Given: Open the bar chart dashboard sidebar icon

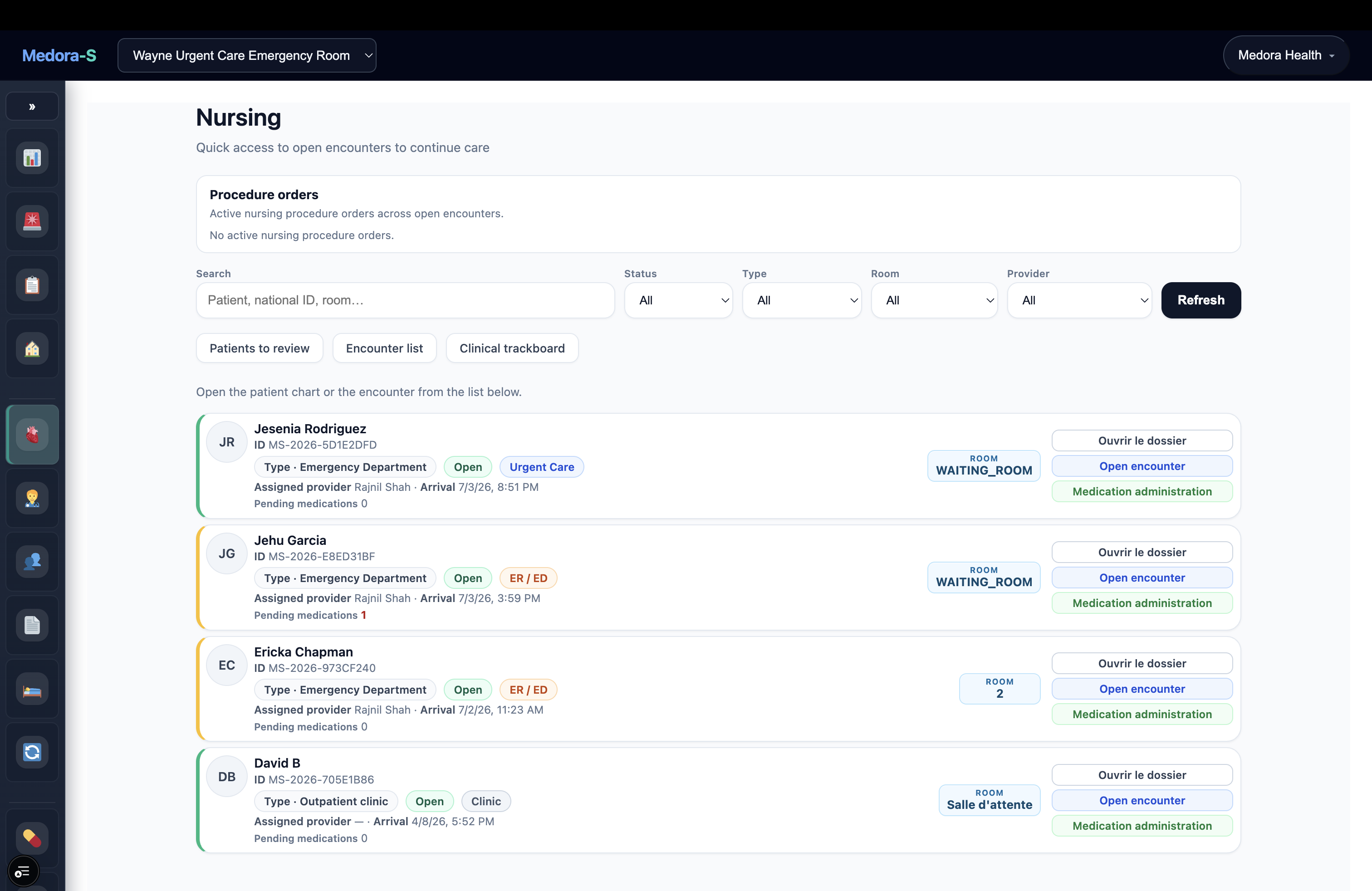Looking at the screenshot, I should (x=32, y=158).
